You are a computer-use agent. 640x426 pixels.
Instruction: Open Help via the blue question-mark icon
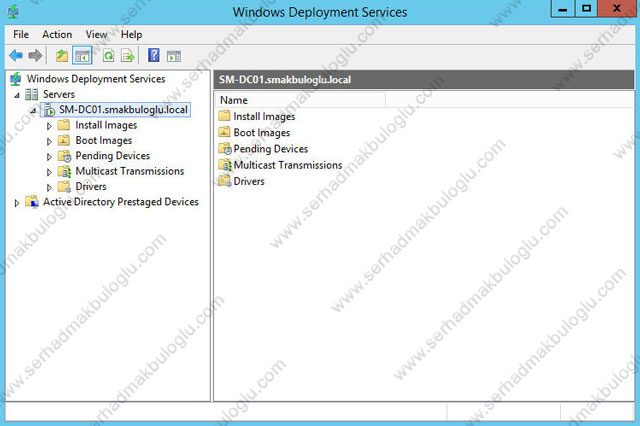(153, 55)
